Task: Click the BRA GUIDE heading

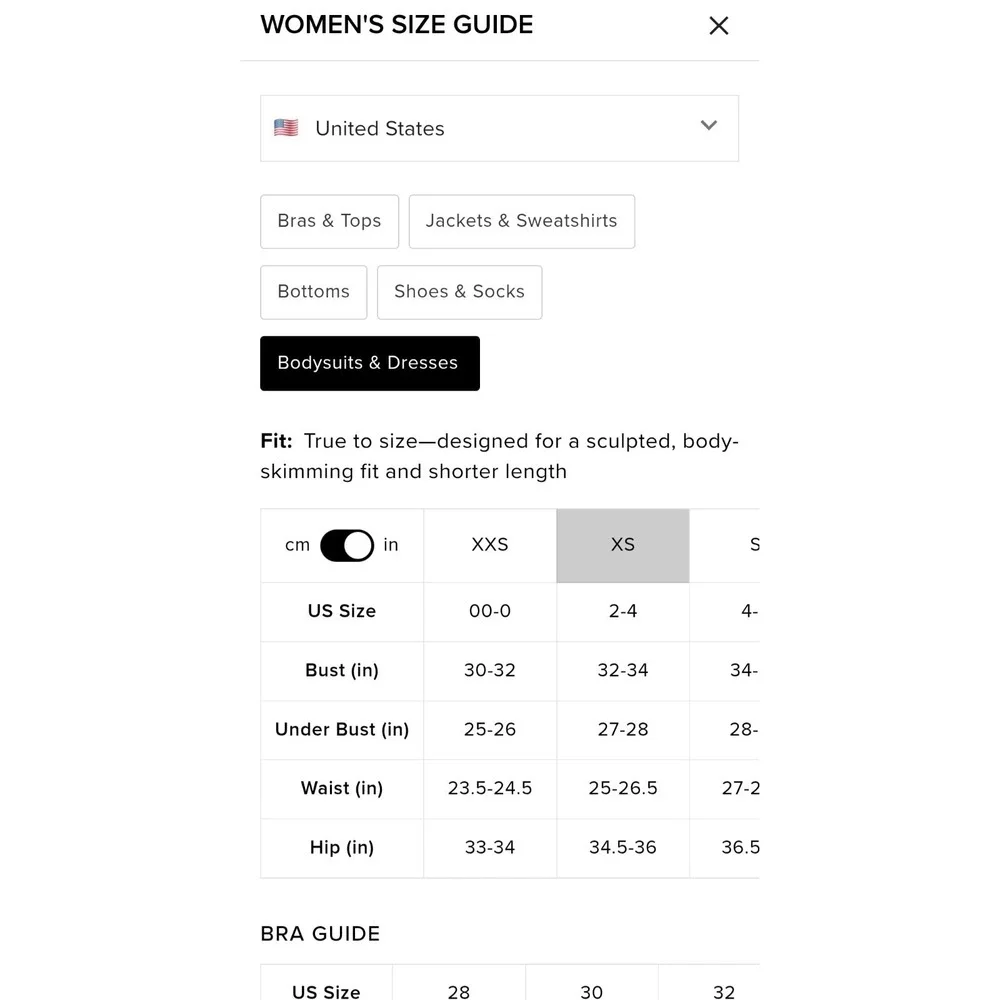Action: tap(320, 934)
